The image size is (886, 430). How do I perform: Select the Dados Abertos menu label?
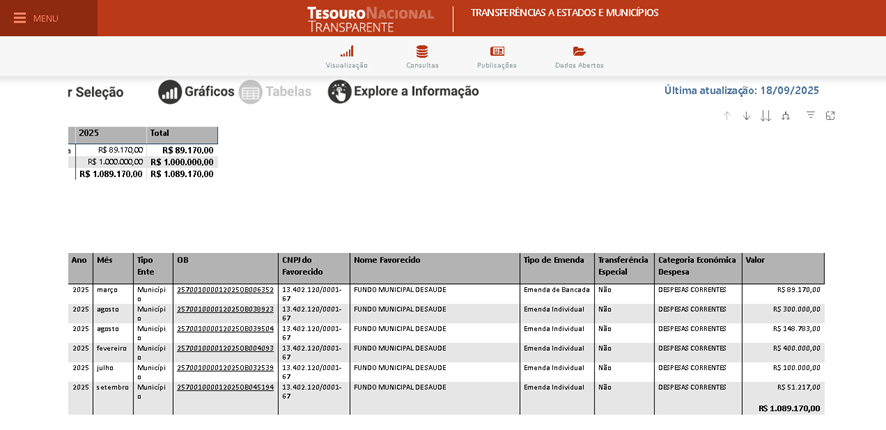[x=579, y=66]
